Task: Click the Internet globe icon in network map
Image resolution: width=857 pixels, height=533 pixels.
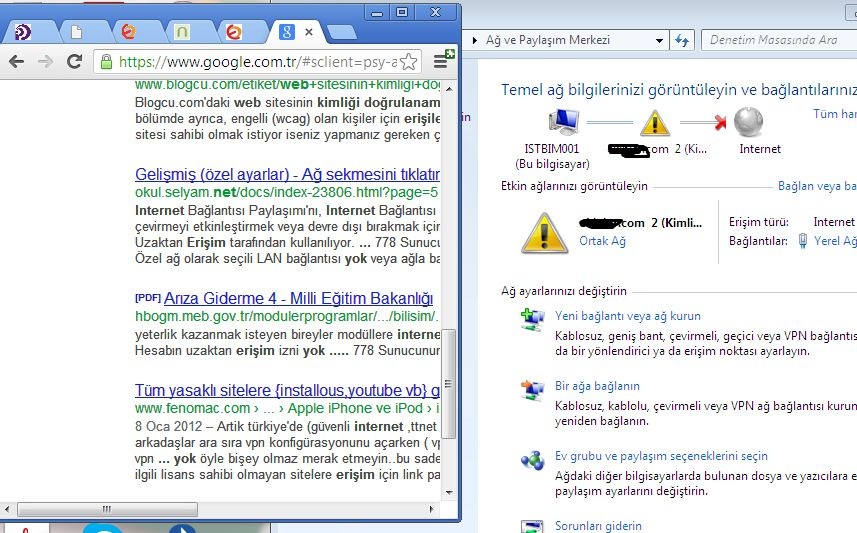Action: click(748, 121)
